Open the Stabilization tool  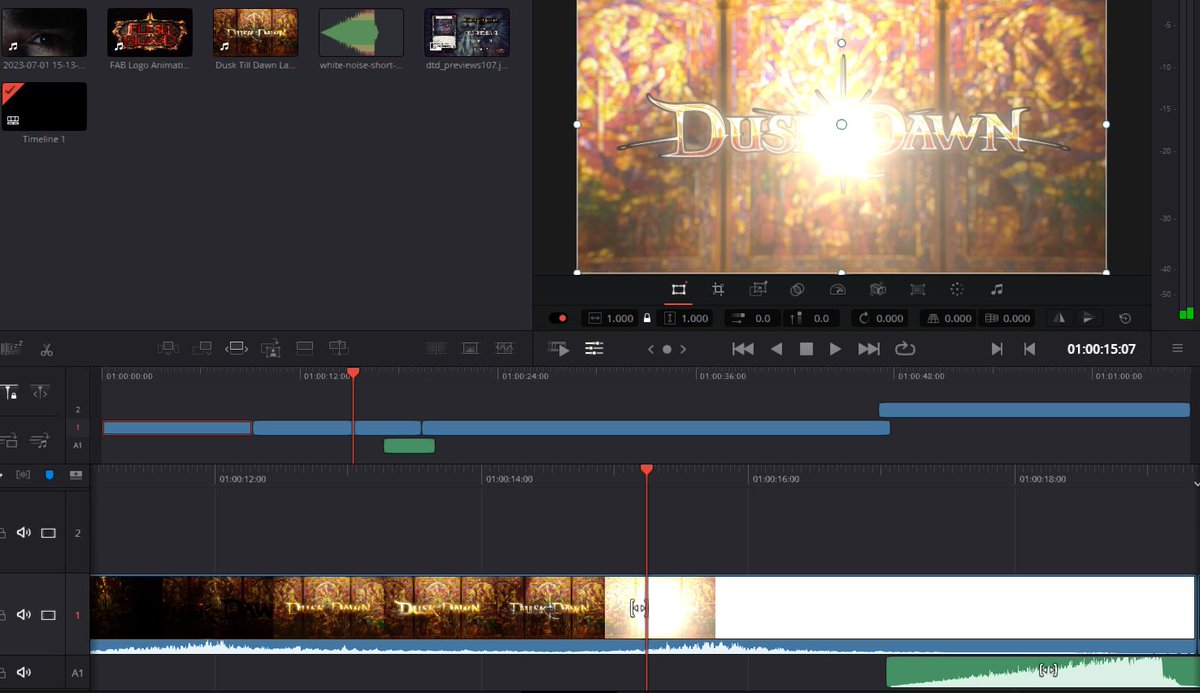[x=877, y=289]
